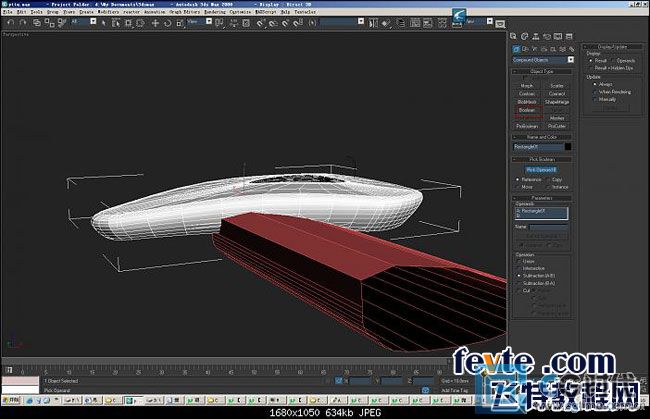Screen dimensions: 650x419
Task: Open the named selection sets dropdown
Action: 361,22
